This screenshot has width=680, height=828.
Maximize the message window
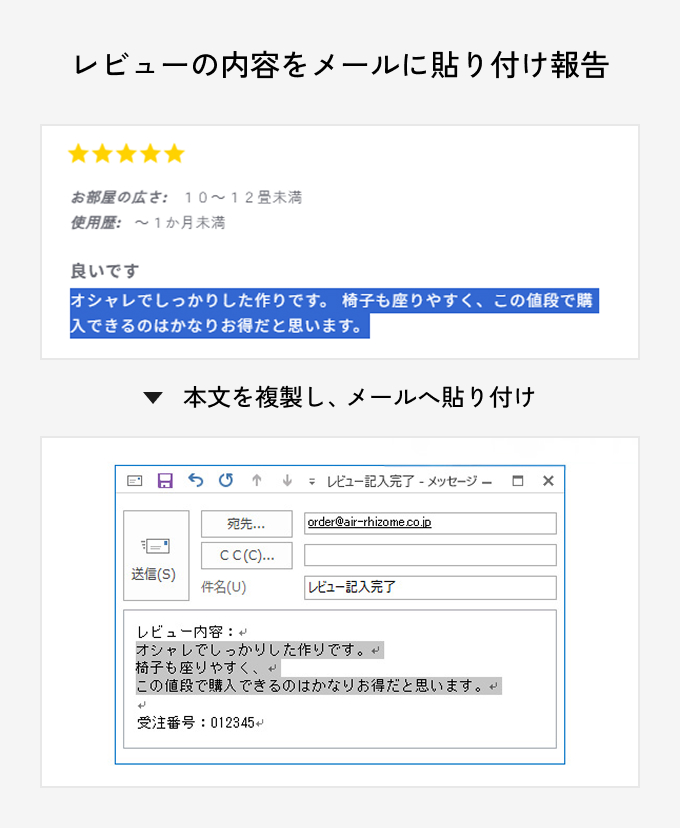click(x=517, y=481)
